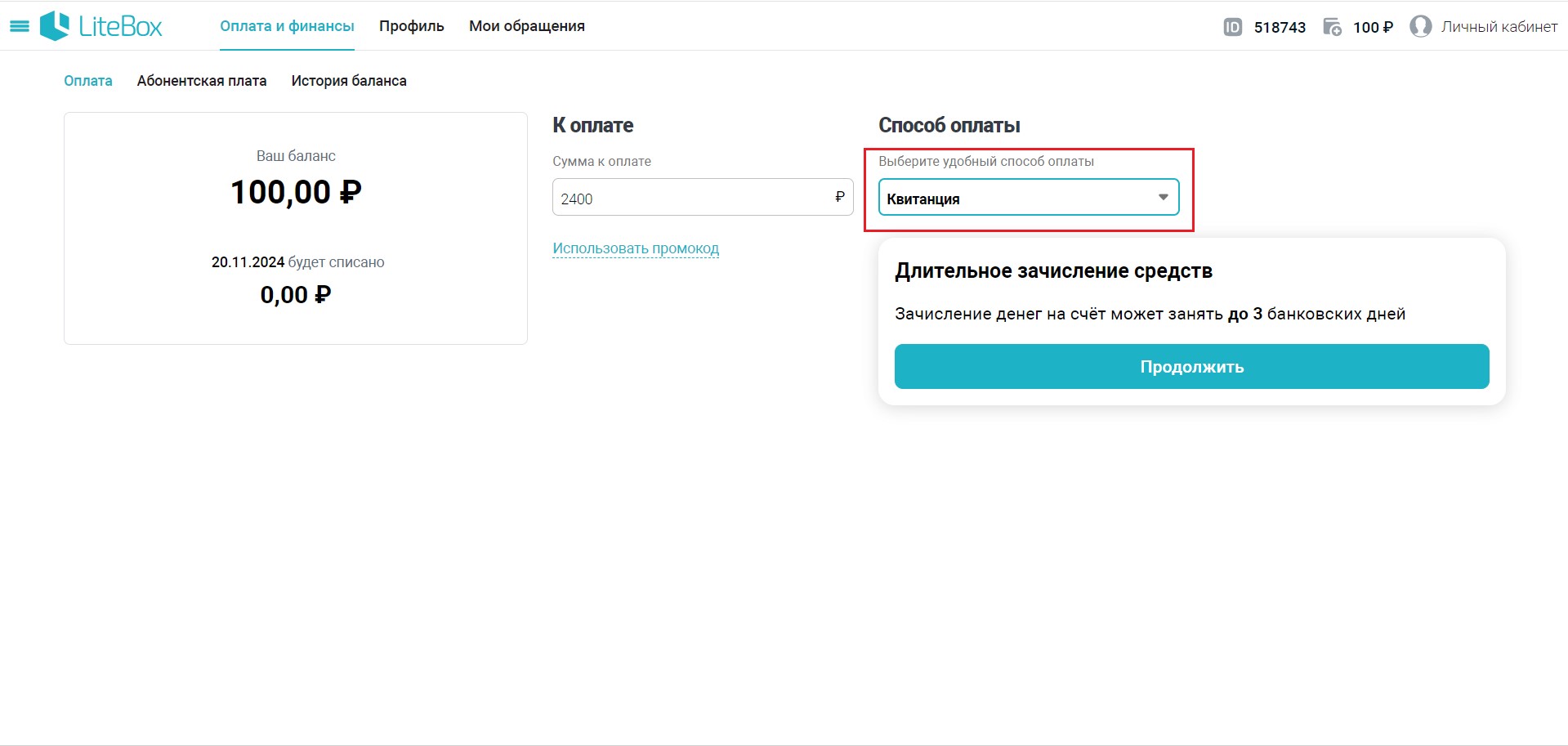Open the Абонентская плата sub-tab
This screenshot has height=746, width=1568.
[202, 81]
